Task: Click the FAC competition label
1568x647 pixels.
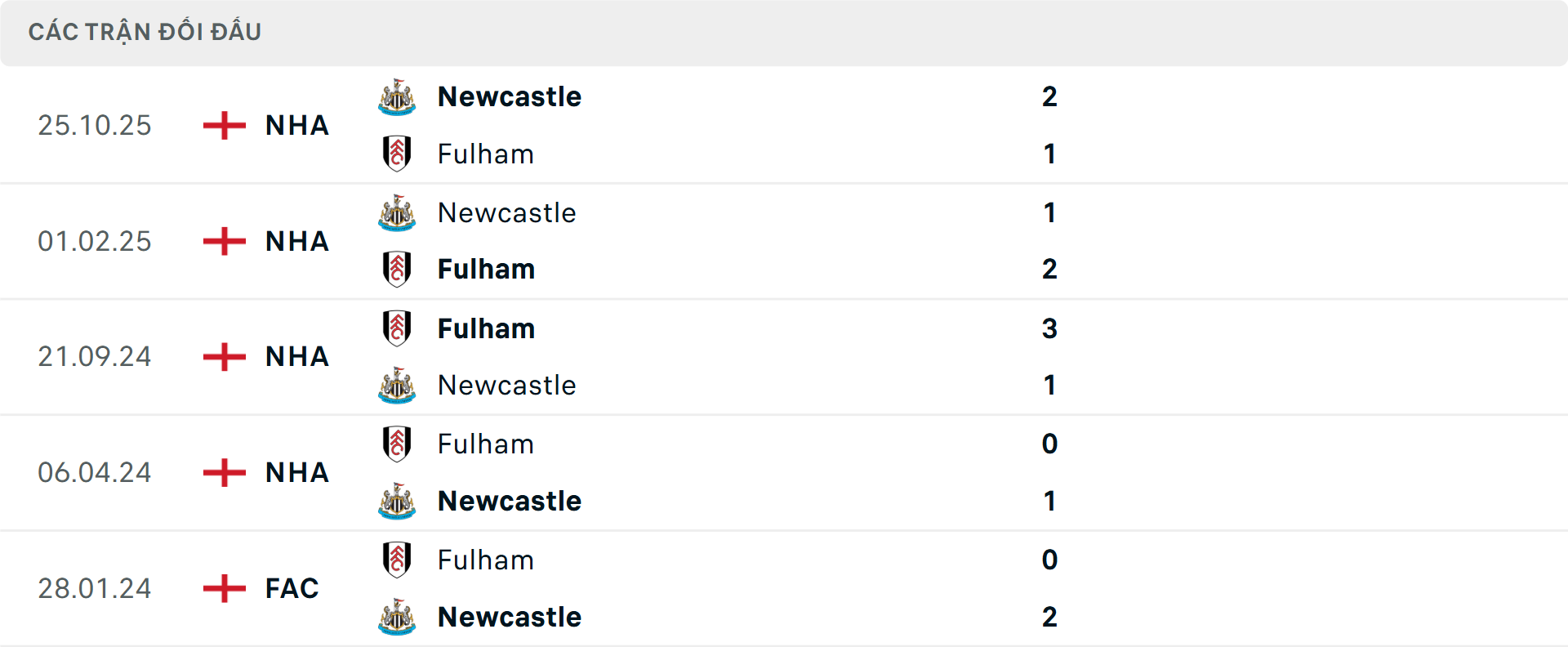Action: [291, 587]
